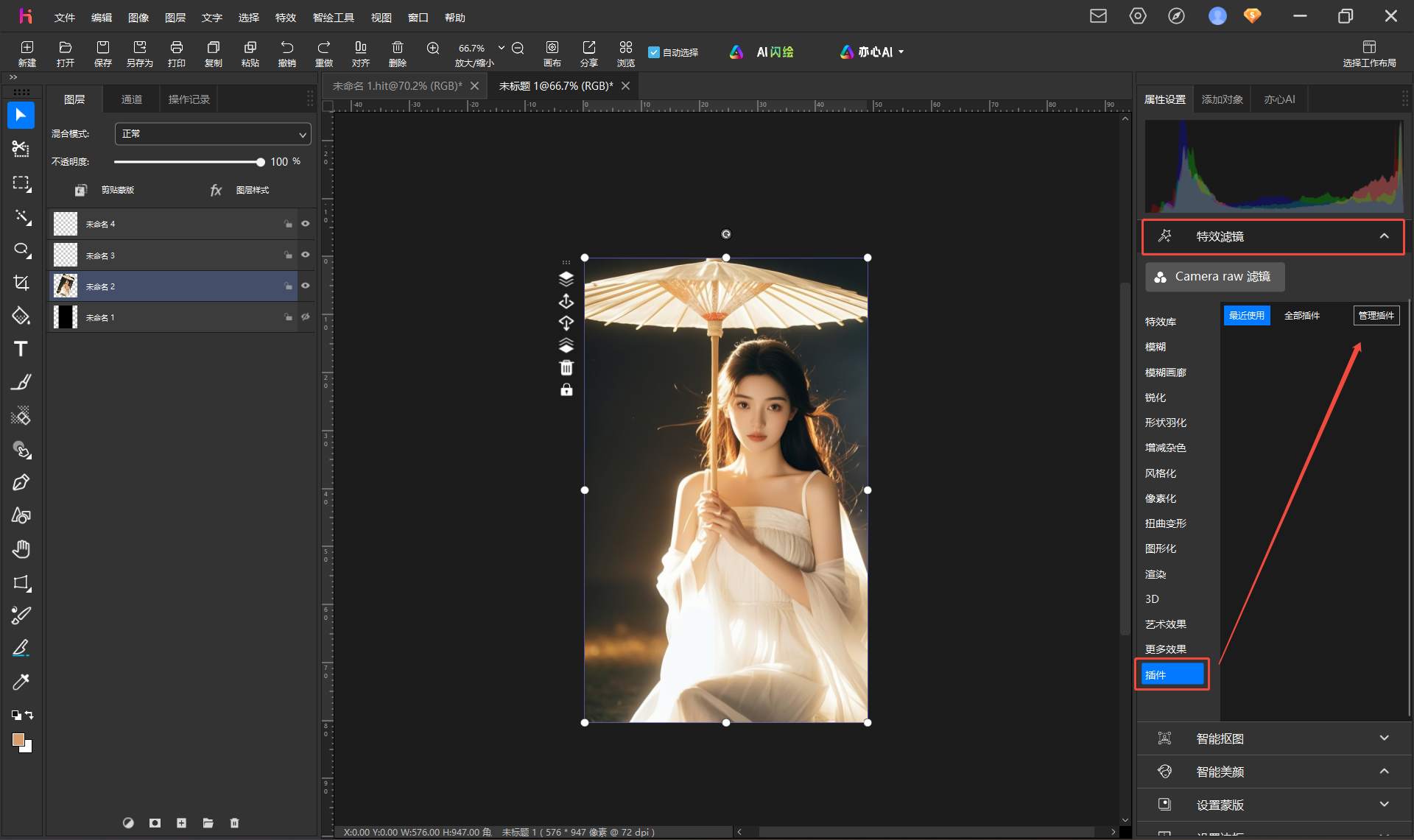Viewport: 1414px width, 840px height.
Task: Select the 未命名 2 layer thumbnail
Action: [66, 286]
